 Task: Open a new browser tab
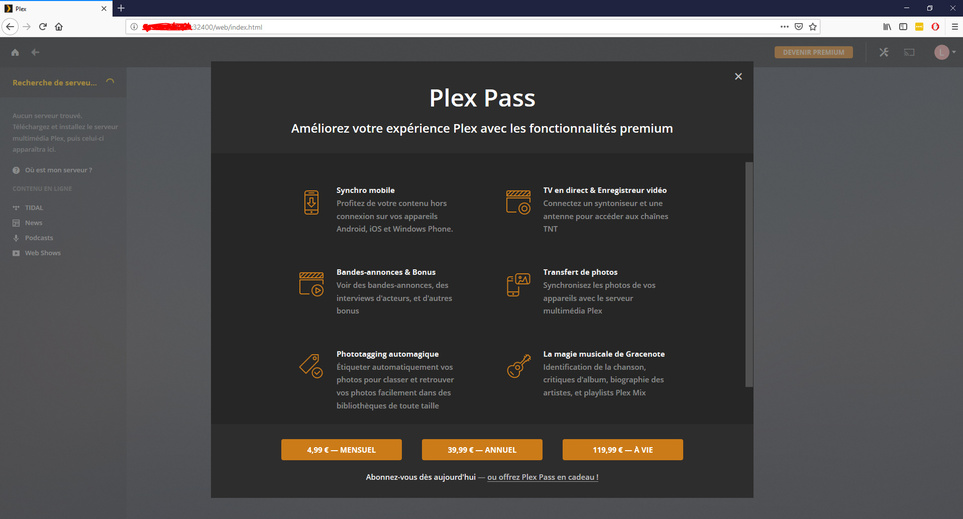(x=121, y=8)
